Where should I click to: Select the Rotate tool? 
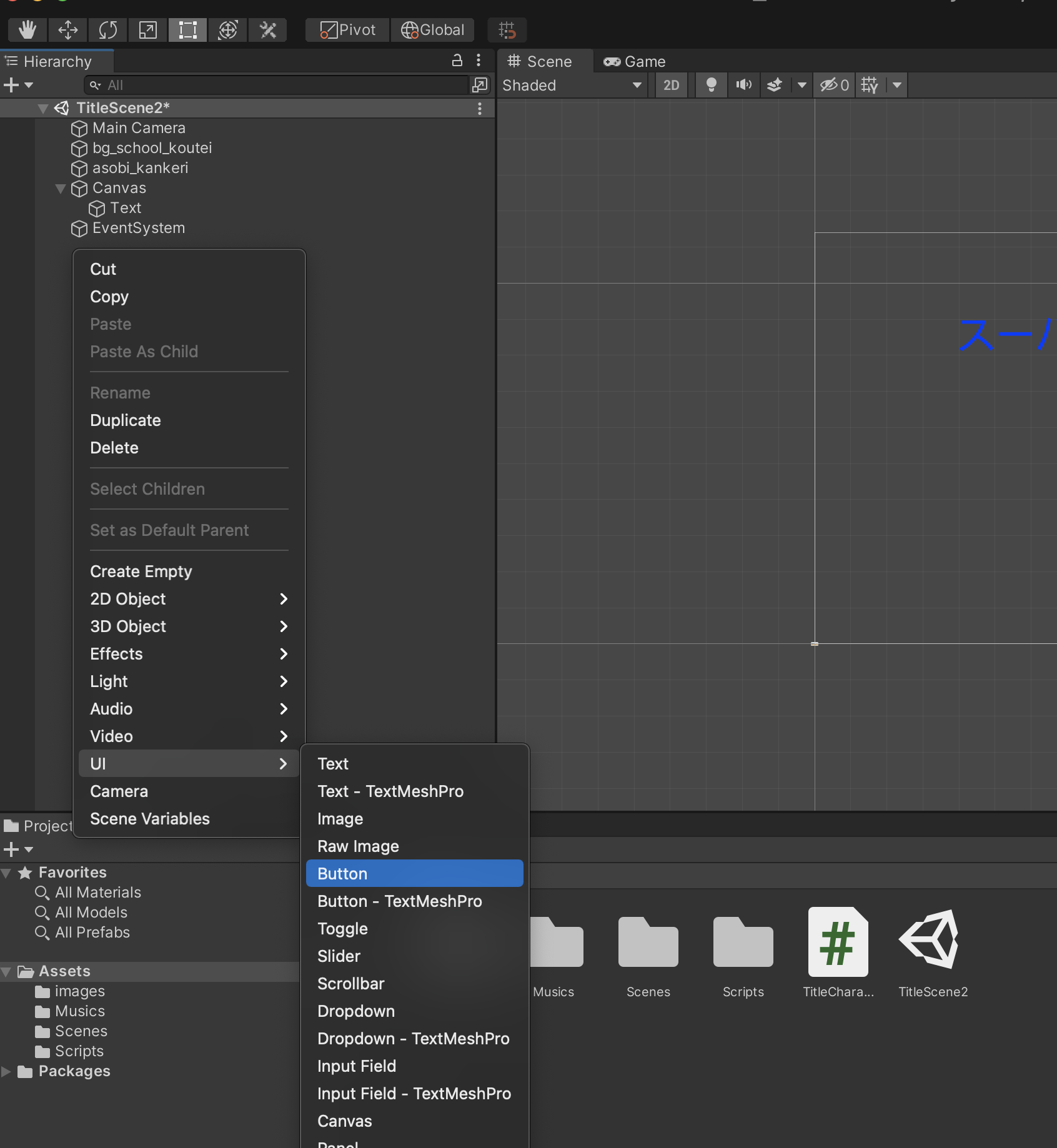(x=107, y=29)
